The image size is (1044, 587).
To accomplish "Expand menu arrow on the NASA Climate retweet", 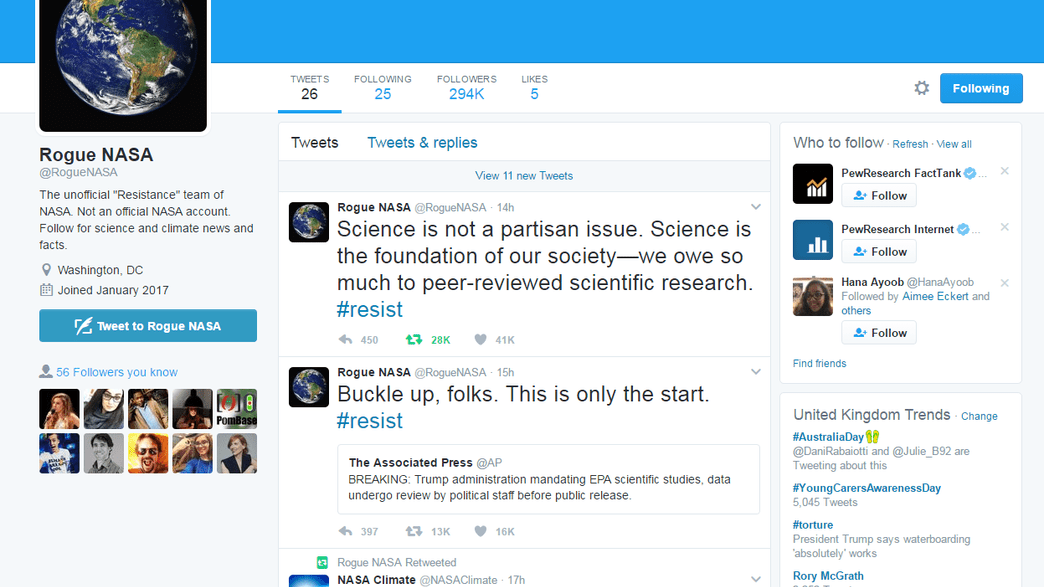I will [756, 579].
